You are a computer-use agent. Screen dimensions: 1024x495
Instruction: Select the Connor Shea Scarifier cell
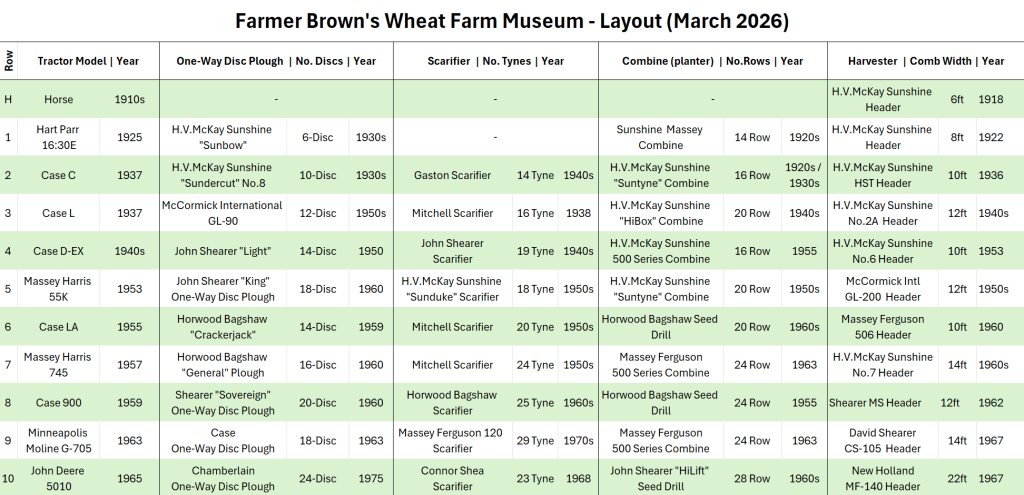tap(452, 479)
